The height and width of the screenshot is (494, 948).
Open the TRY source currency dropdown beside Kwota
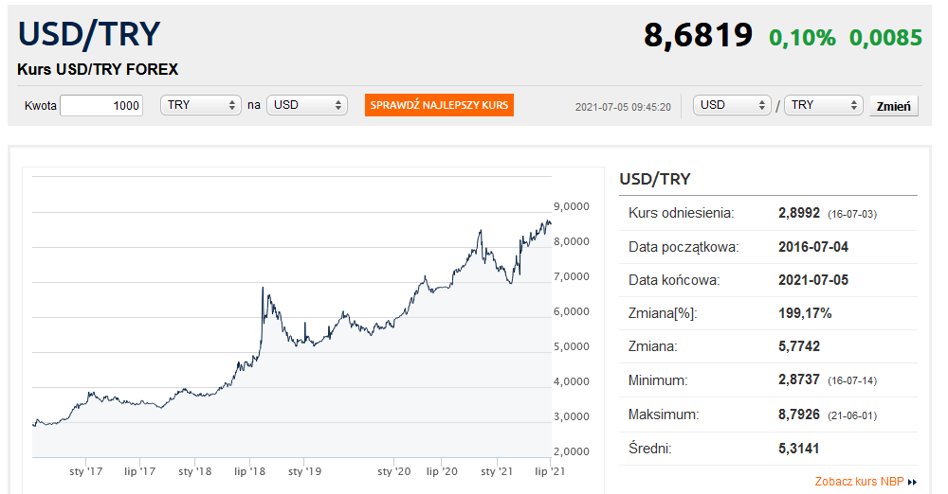point(201,105)
